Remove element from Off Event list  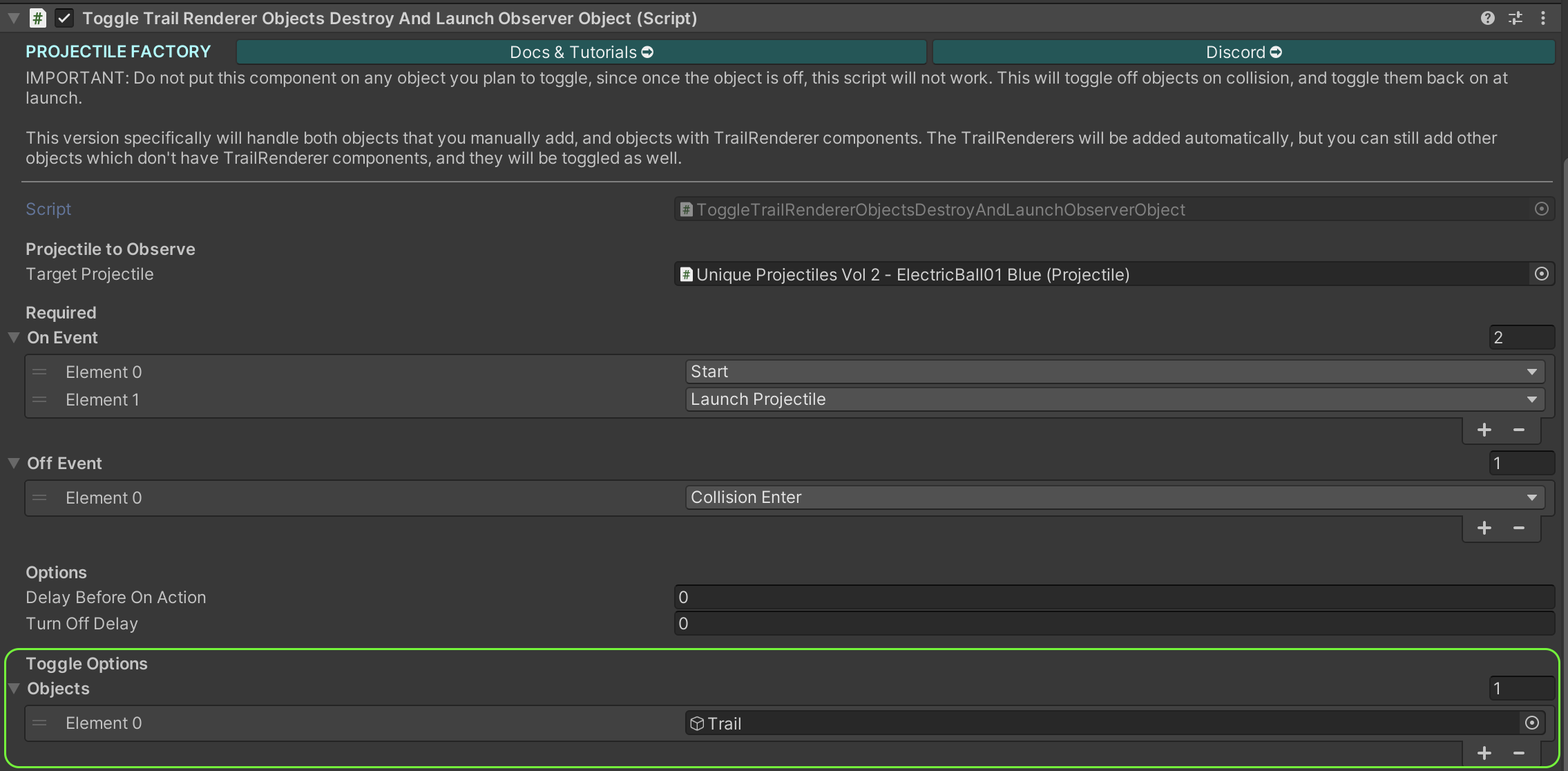tap(1518, 528)
